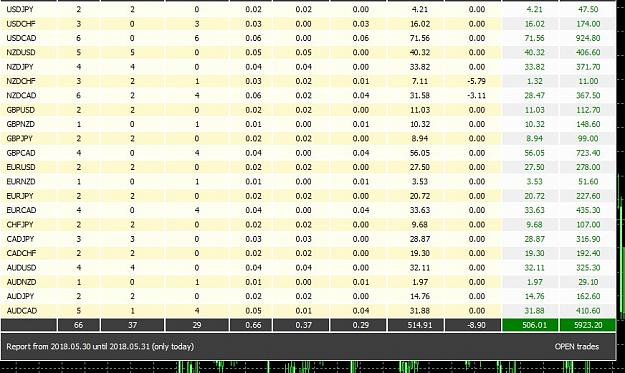Select the GBPJPY symbol name
Image resolution: width=625 pixels, height=373 pixels.
point(20,138)
